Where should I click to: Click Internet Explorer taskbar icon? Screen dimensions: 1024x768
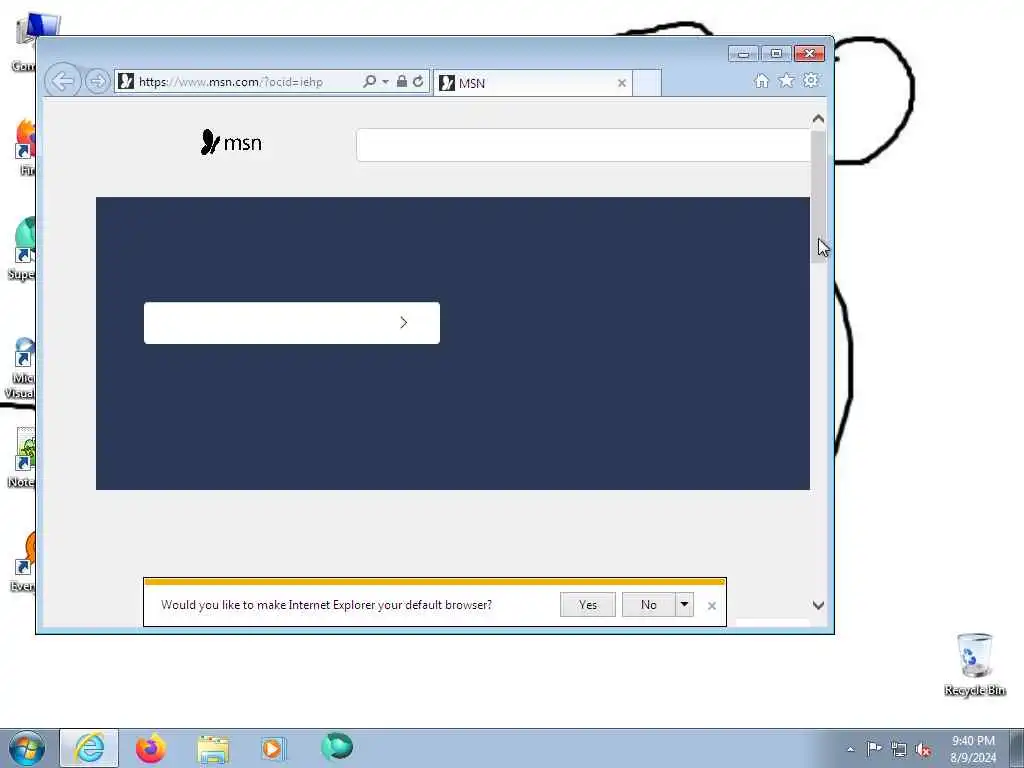tap(89, 748)
